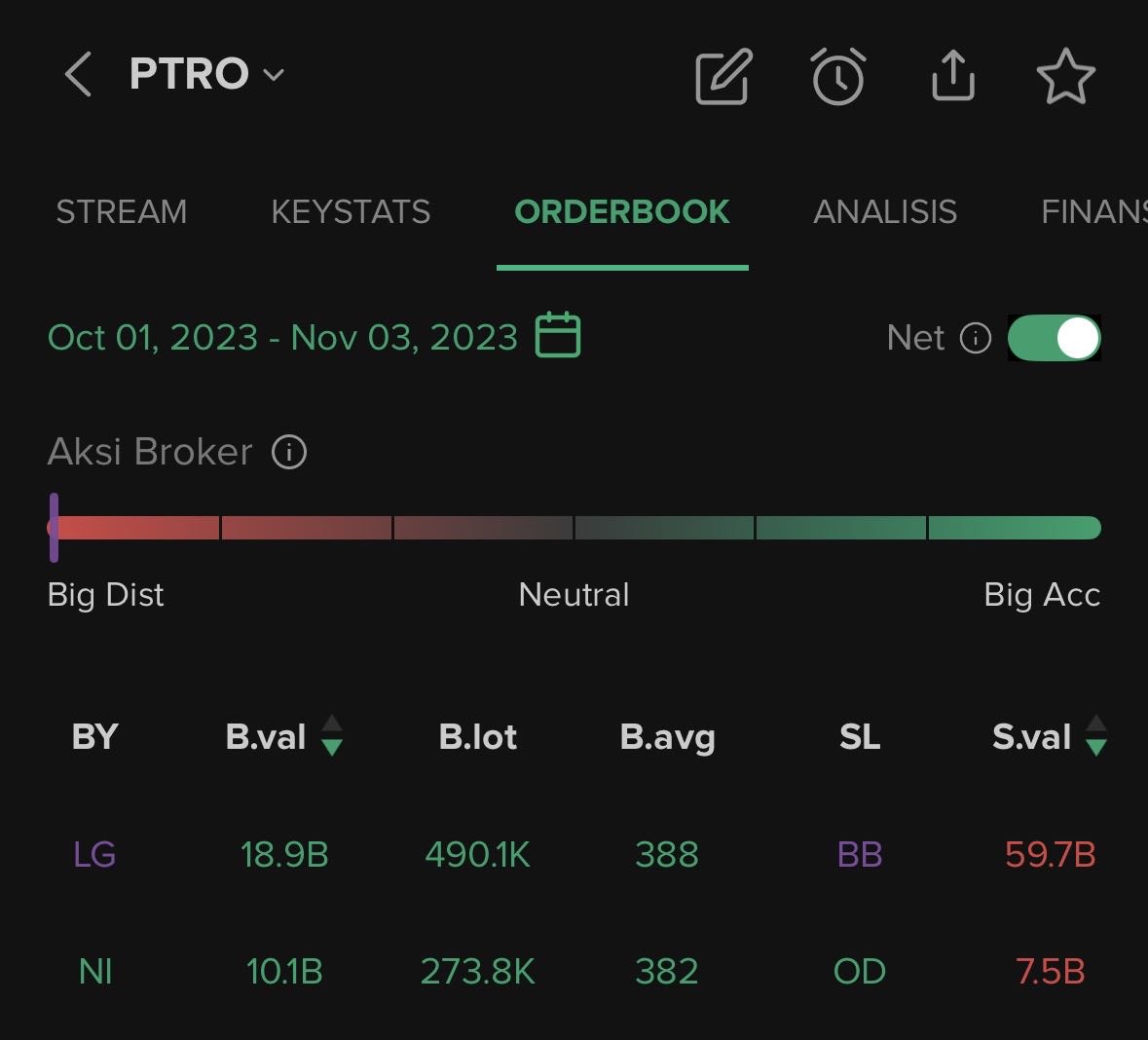Open seller broker BB details

click(x=860, y=854)
